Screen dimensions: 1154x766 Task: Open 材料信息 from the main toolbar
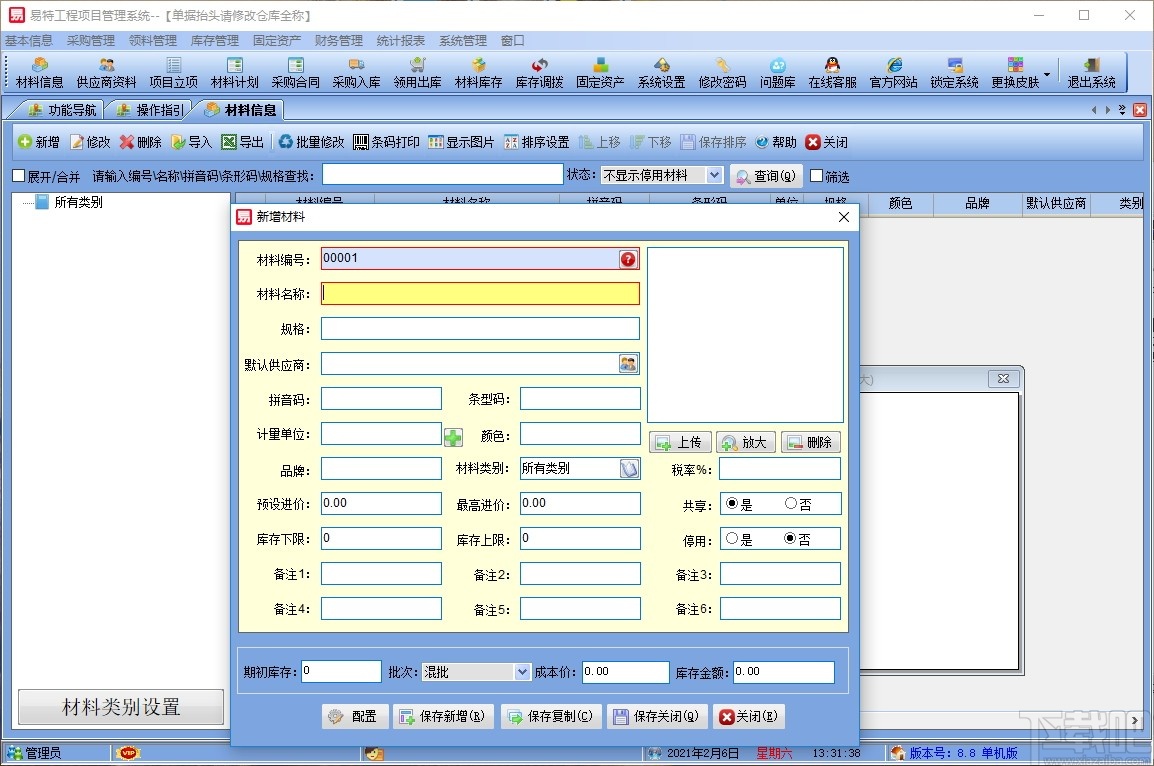point(40,73)
